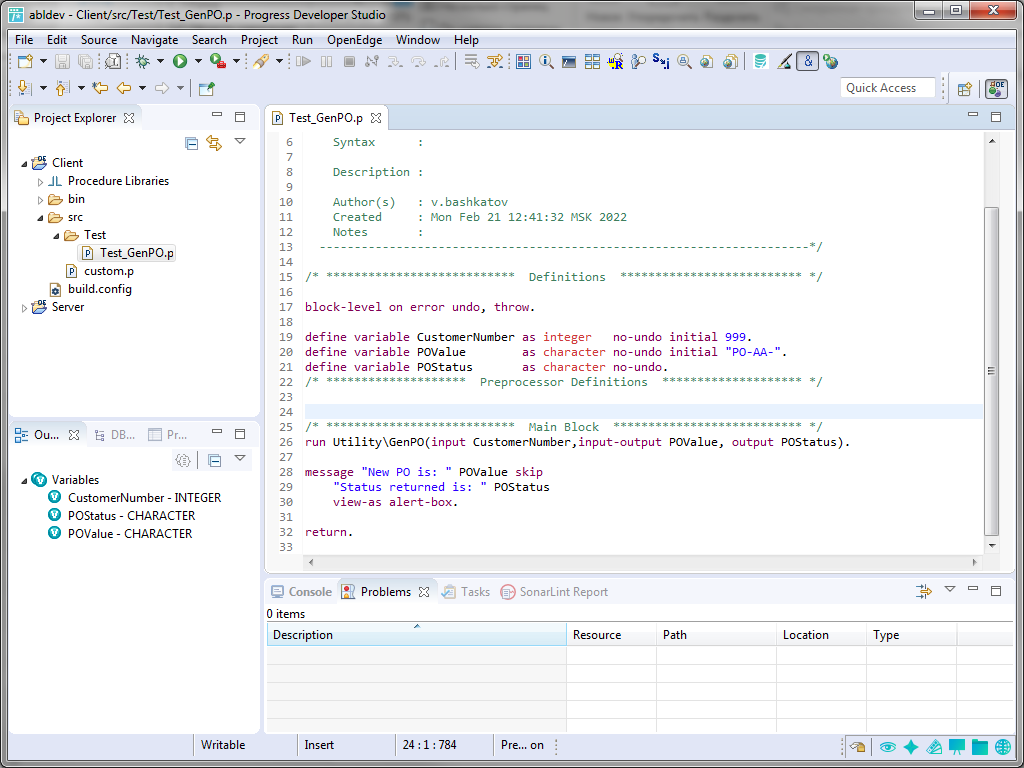Collapse the Variables outline node

point(25,480)
